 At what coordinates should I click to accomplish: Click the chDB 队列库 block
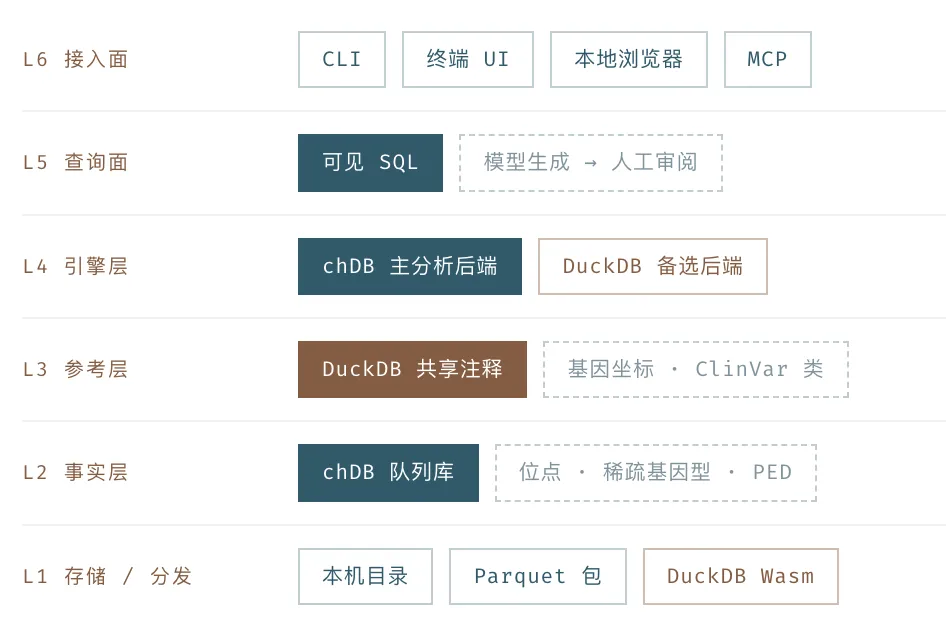389,473
